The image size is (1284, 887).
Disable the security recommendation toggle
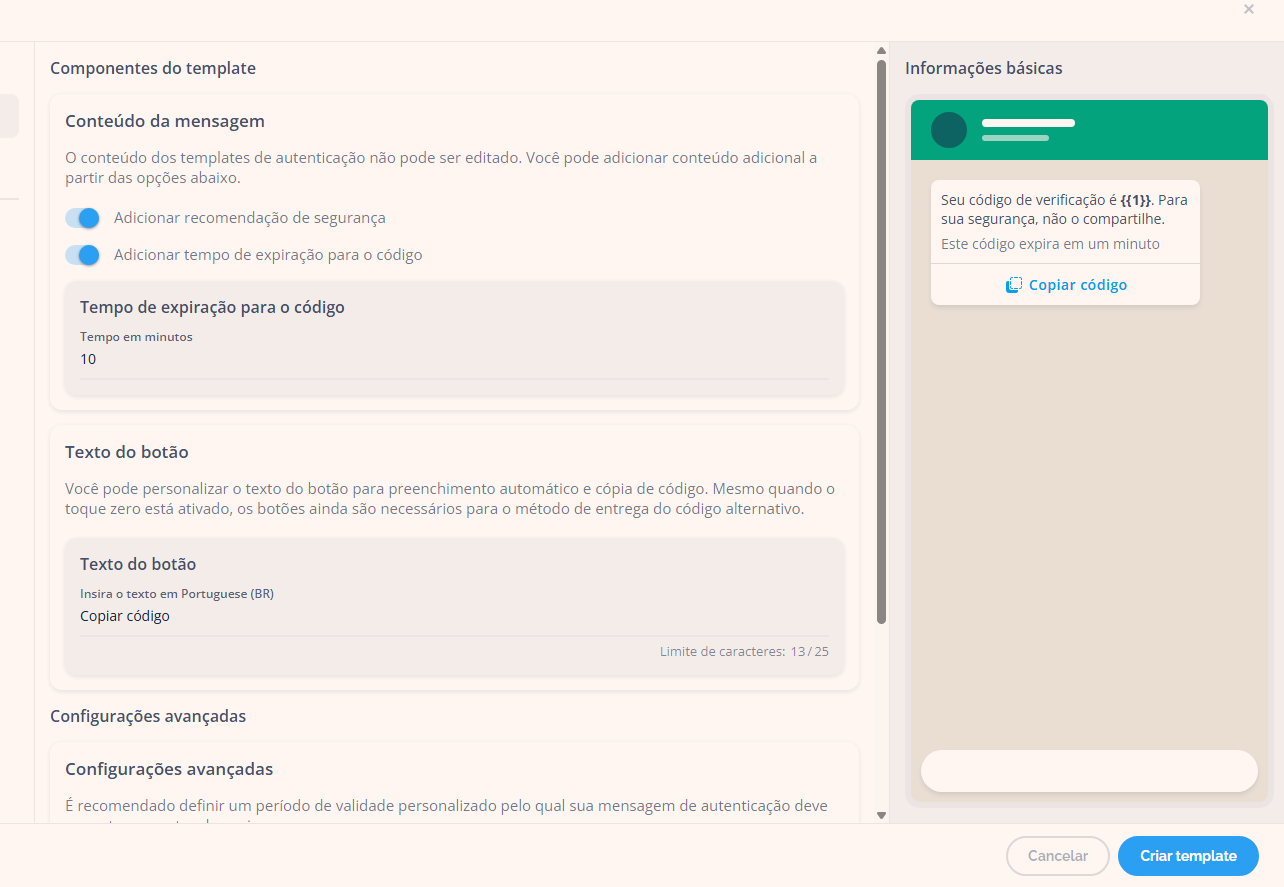tap(82, 218)
